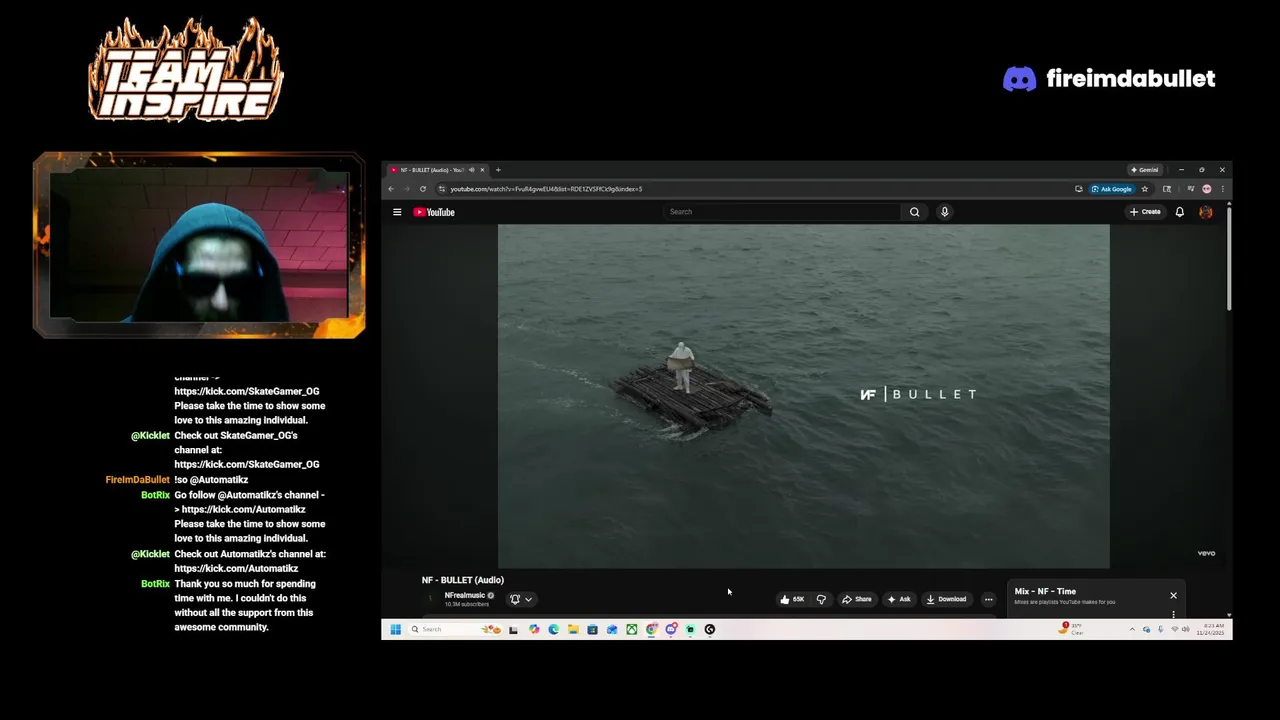The image size is (1280, 720).
Task: Bookmark this page with the star icon
Action: click(x=1145, y=189)
